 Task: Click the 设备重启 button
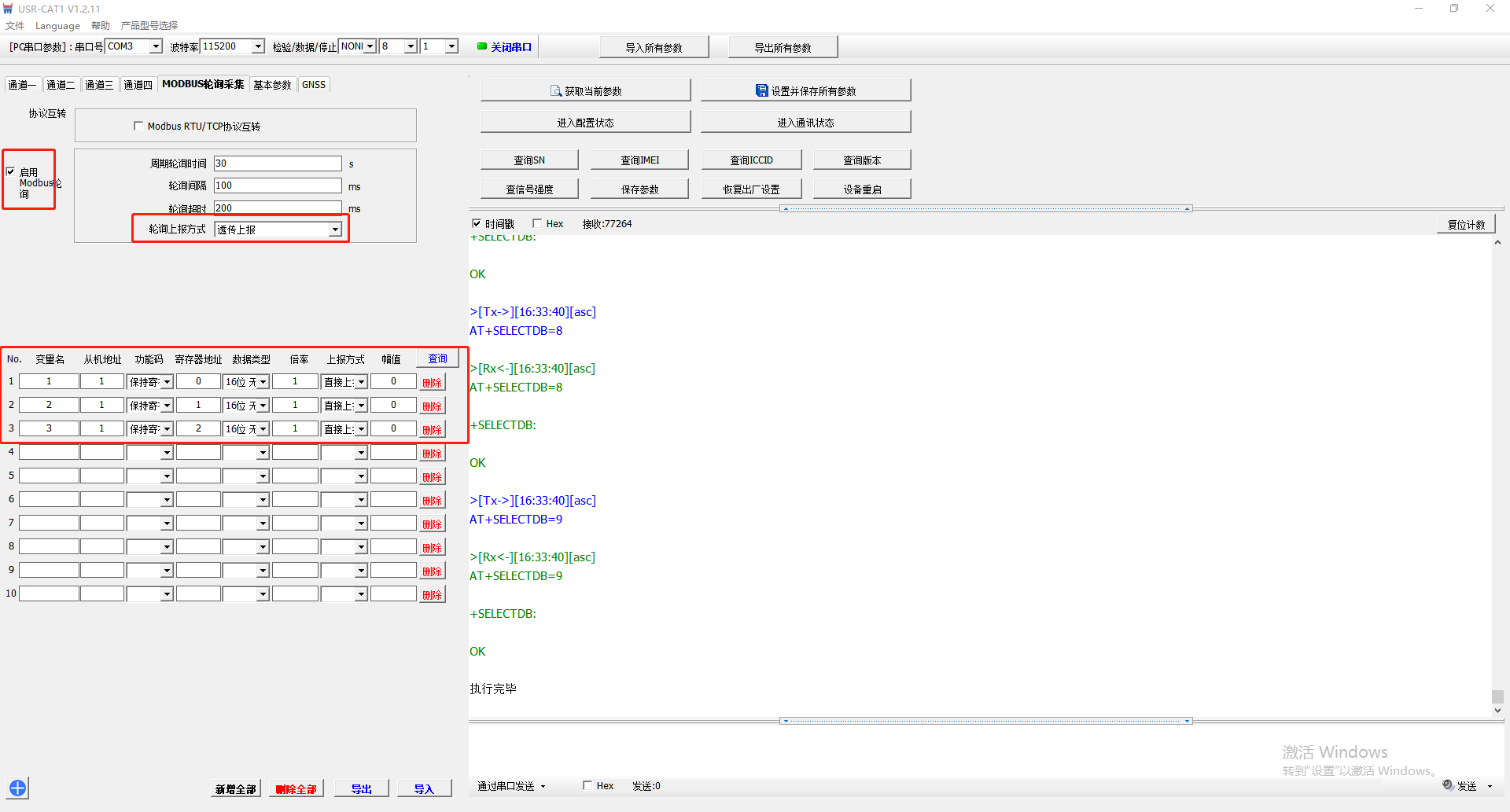pyautogui.click(x=861, y=189)
